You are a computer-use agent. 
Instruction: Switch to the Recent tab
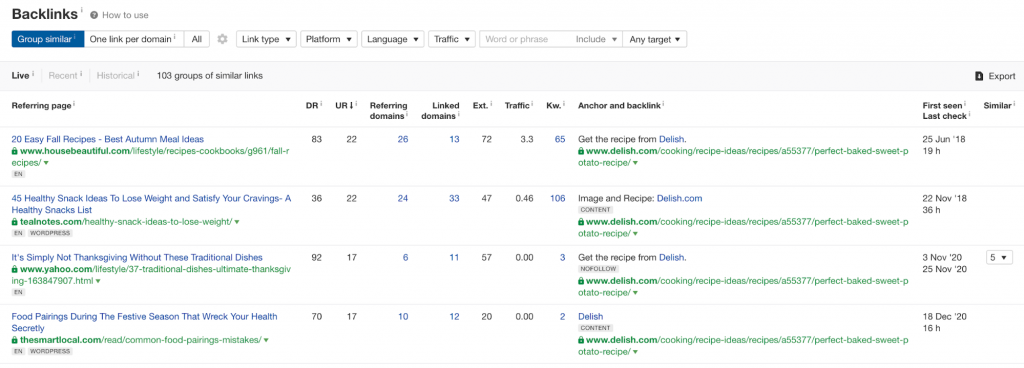click(x=63, y=76)
